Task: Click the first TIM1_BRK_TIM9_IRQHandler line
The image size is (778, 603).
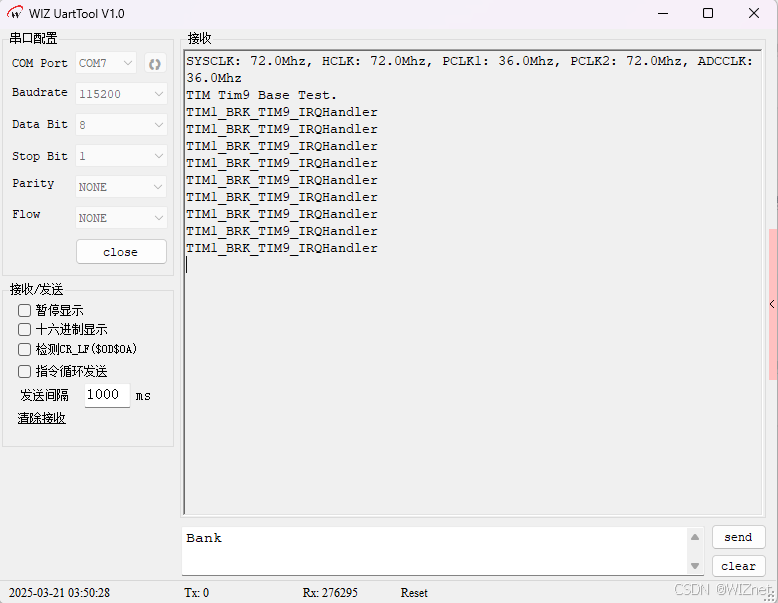Action: pos(282,112)
